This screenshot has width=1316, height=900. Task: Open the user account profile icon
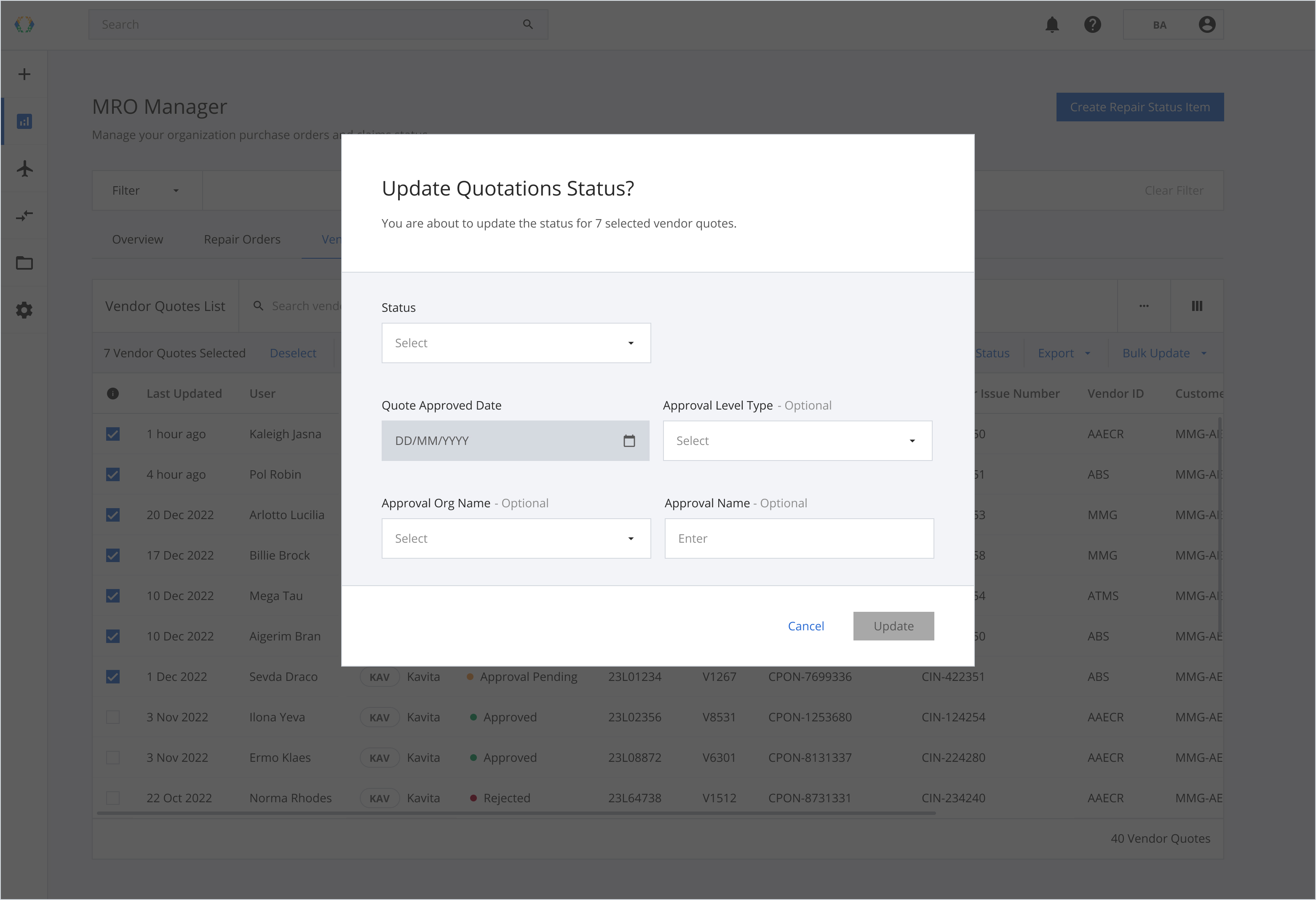[x=1207, y=24]
